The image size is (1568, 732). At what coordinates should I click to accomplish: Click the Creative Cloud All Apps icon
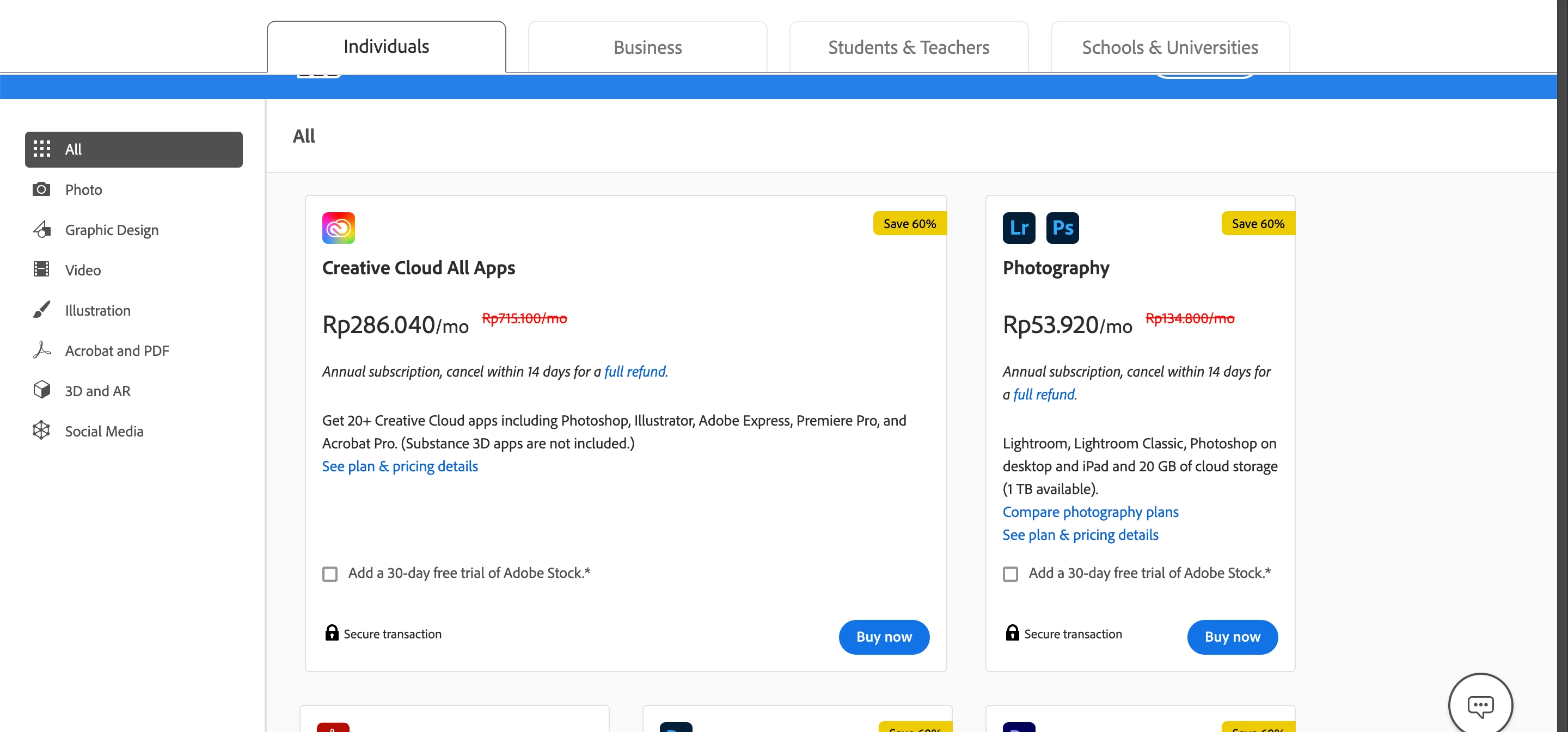click(x=339, y=227)
